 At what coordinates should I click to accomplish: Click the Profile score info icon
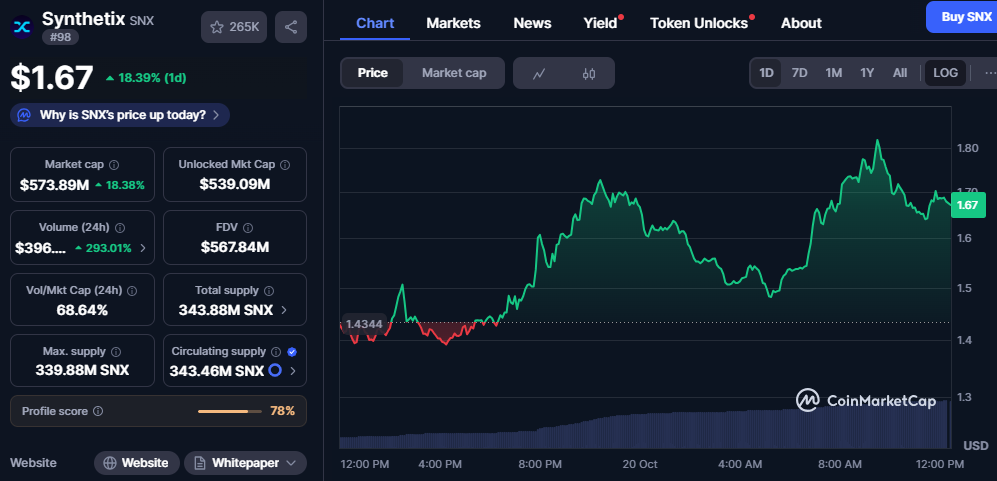pos(98,411)
